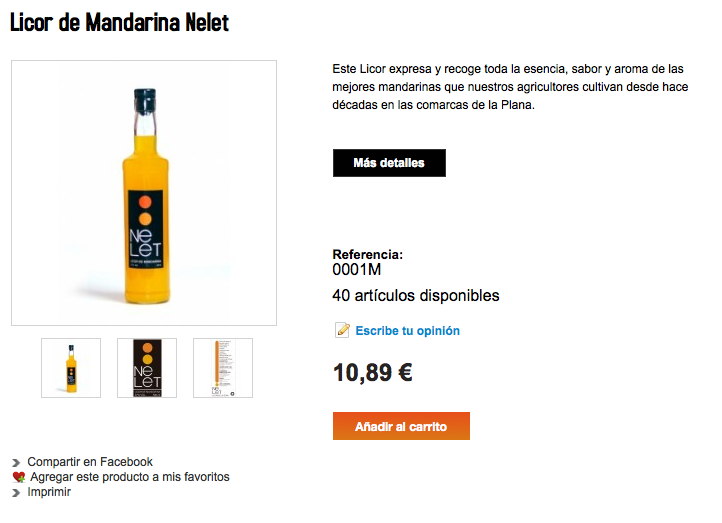Click Agregar este producto a mis favoritos
The image size is (722, 523).
pyautogui.click(x=130, y=477)
